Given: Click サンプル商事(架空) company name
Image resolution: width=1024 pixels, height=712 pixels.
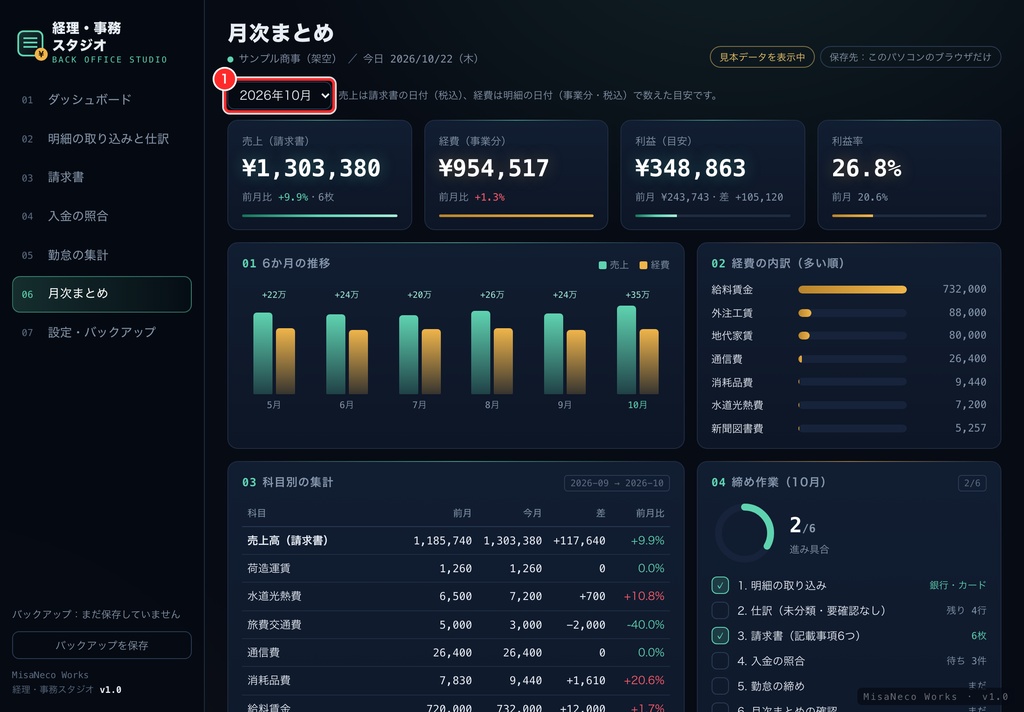Looking at the screenshot, I should coord(287,59).
